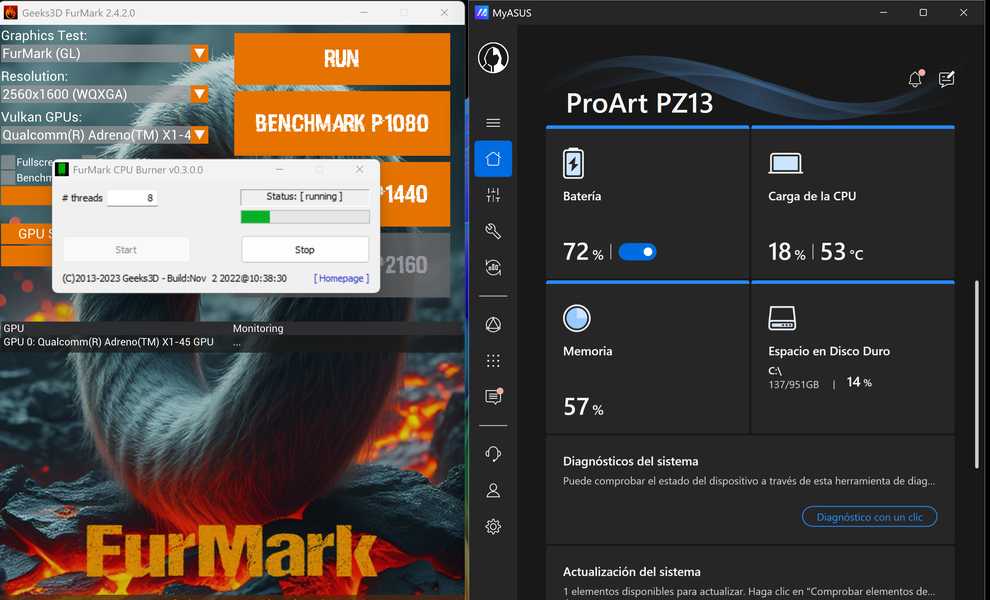
Task: Click the 137/951GB disk usage value
Action: pos(794,385)
